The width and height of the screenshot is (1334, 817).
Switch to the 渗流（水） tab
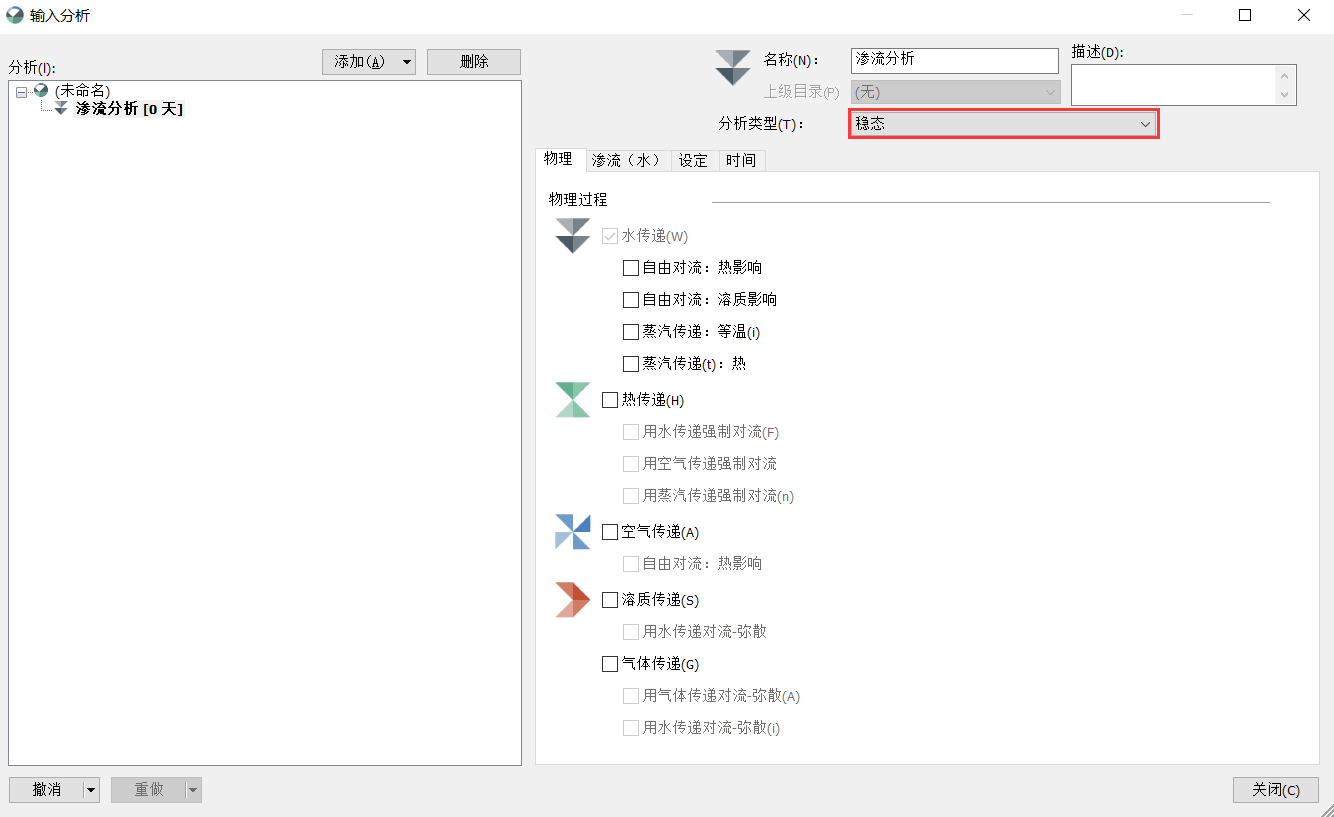click(x=627, y=160)
